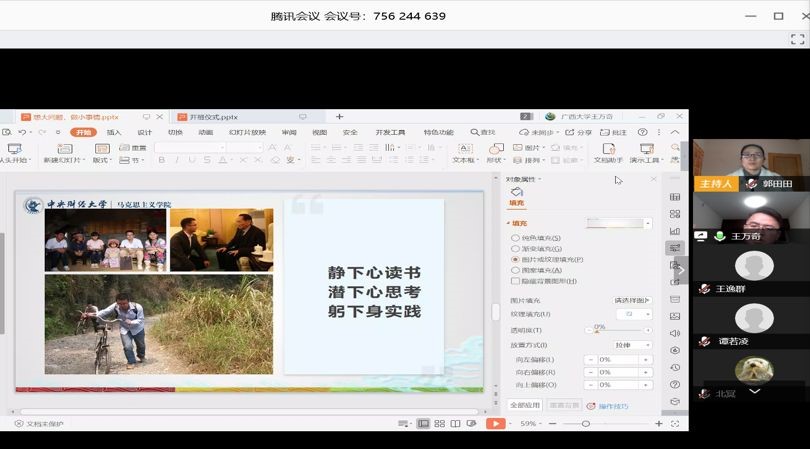
Task: Open the 放置方式 拉伸 dropdown
Action: (633, 345)
